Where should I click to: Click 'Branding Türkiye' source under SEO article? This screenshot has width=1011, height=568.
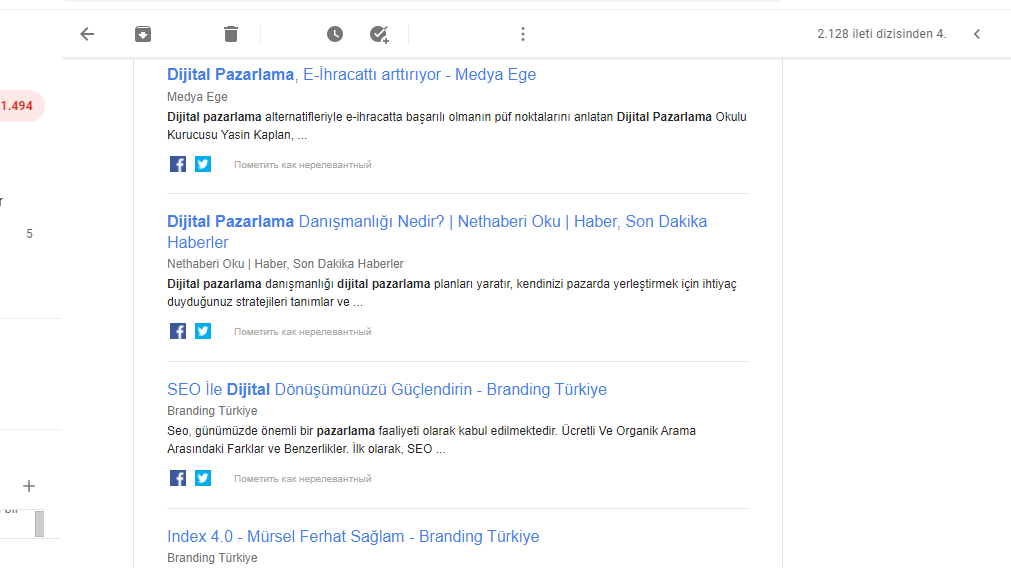point(212,411)
